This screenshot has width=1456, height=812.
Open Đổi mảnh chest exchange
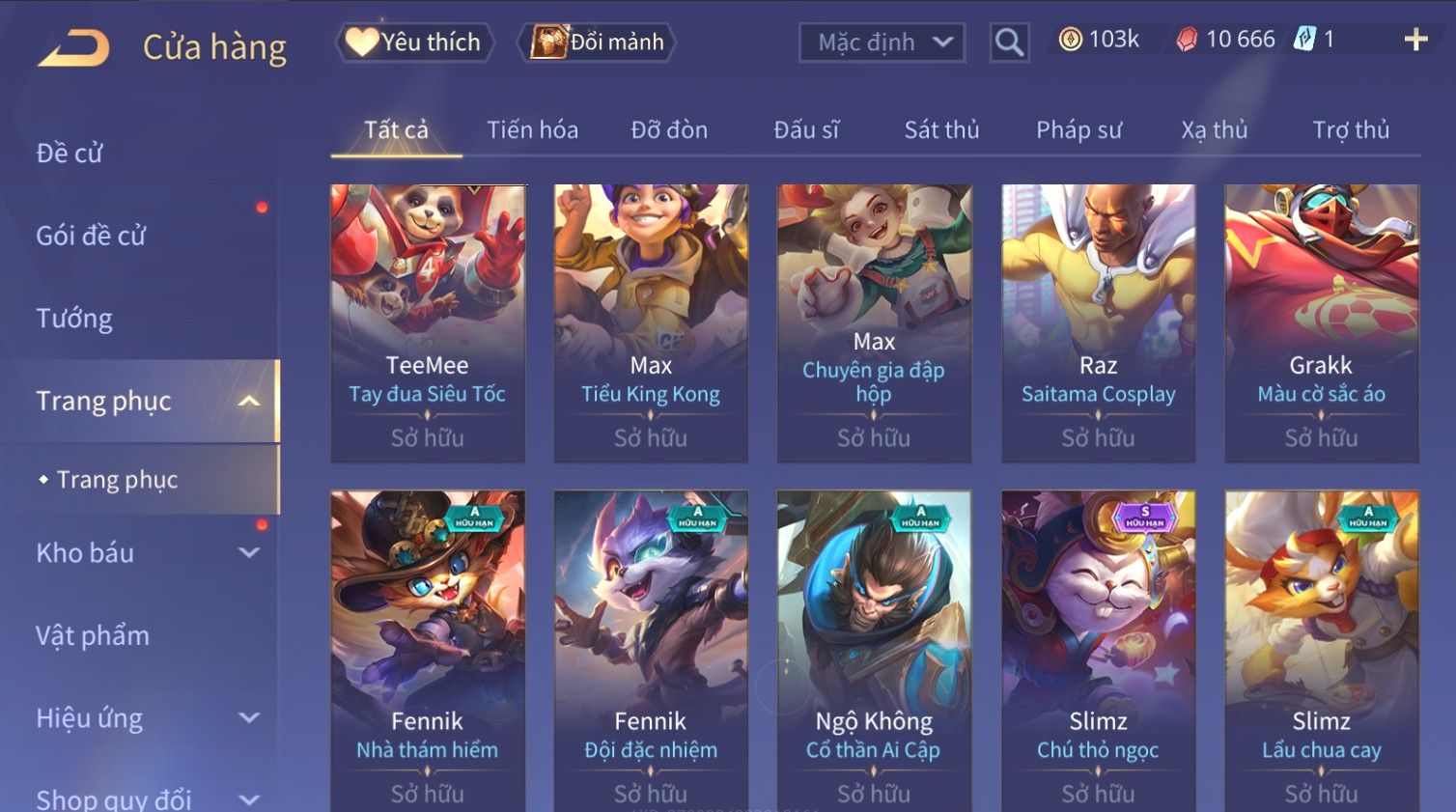click(x=597, y=42)
